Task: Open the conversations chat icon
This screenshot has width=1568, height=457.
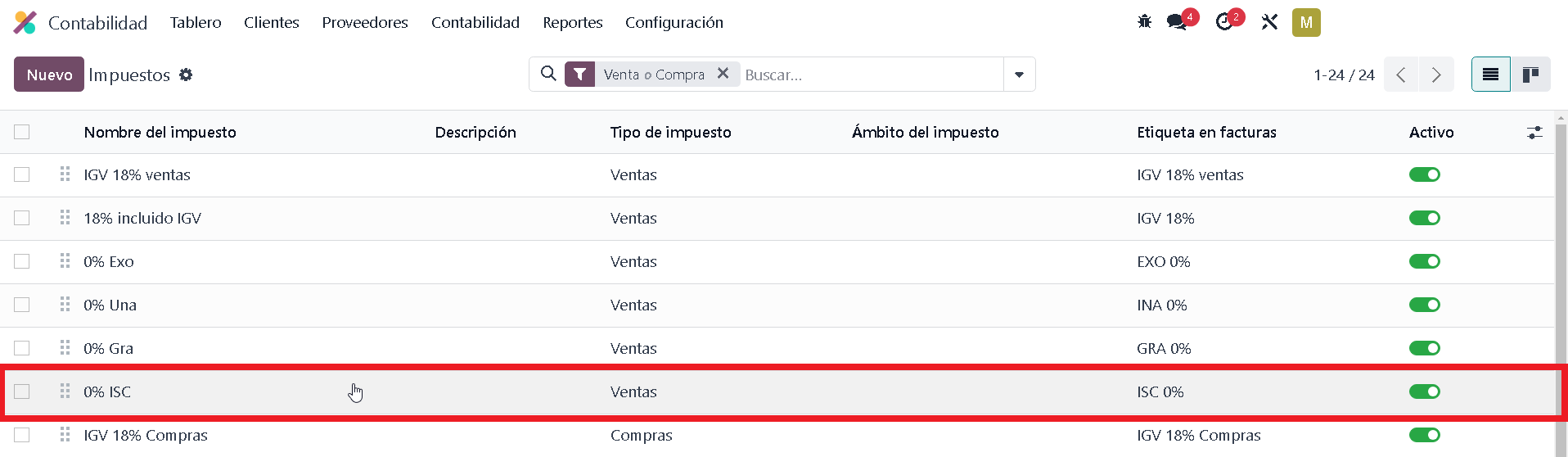Action: point(1178,22)
